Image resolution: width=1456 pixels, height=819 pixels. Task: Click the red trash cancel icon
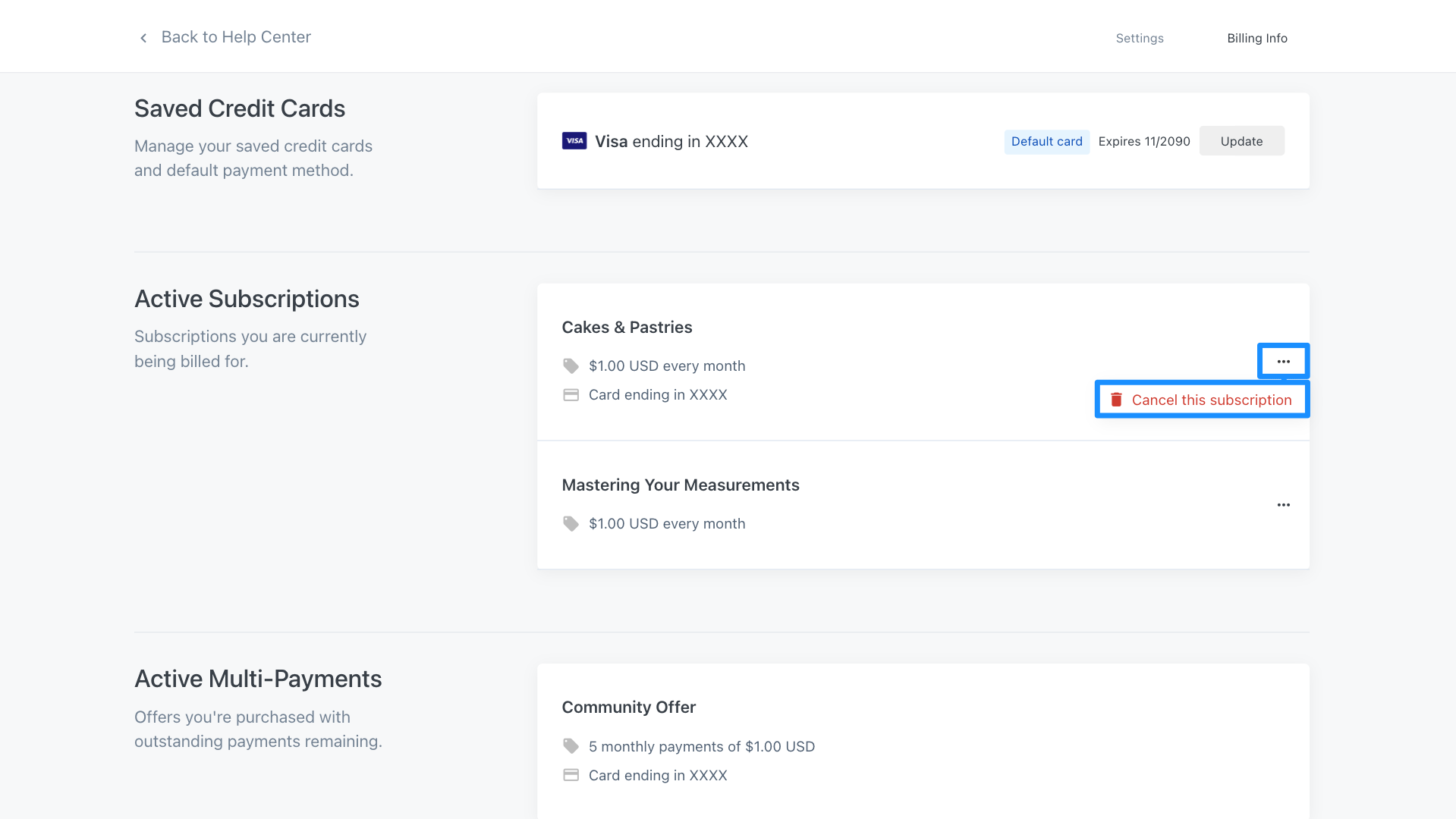(x=1116, y=400)
